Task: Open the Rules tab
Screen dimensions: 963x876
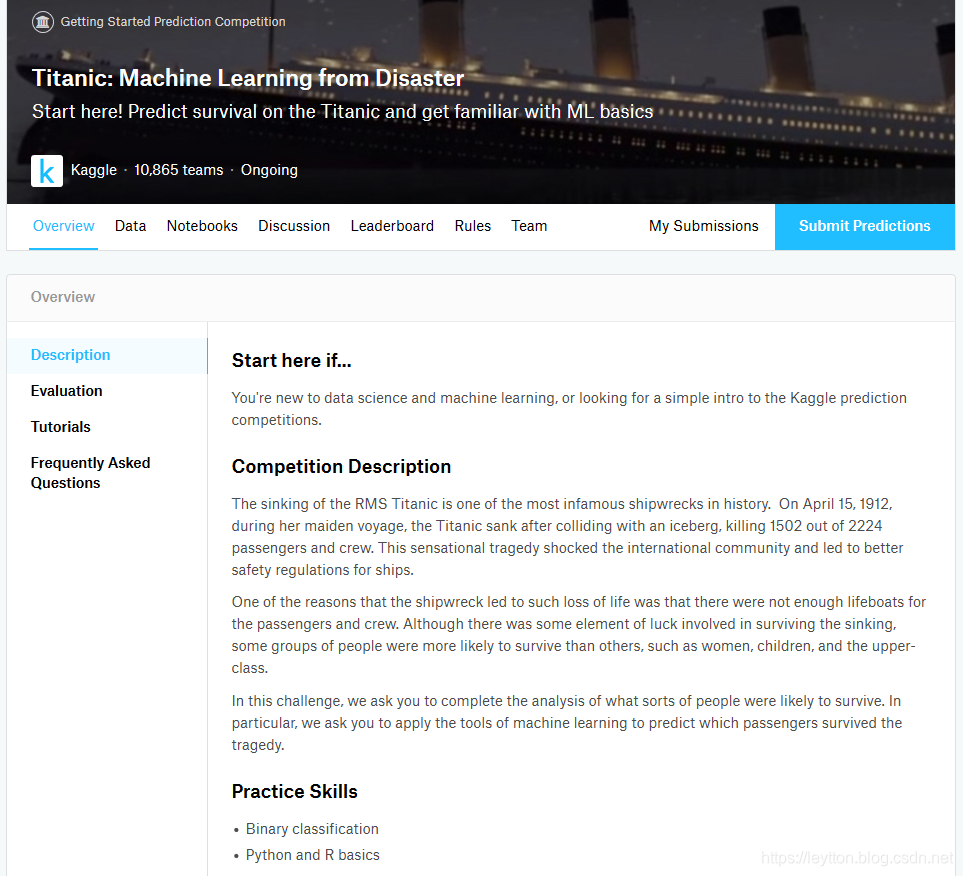Action: pos(473,226)
